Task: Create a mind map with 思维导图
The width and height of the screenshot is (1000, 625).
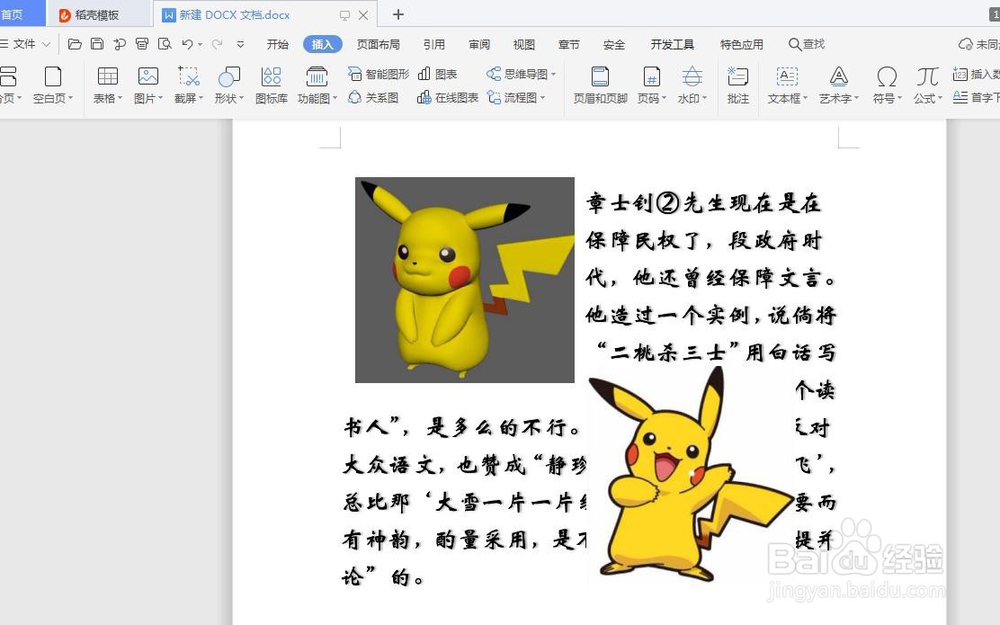Action: tap(519, 73)
